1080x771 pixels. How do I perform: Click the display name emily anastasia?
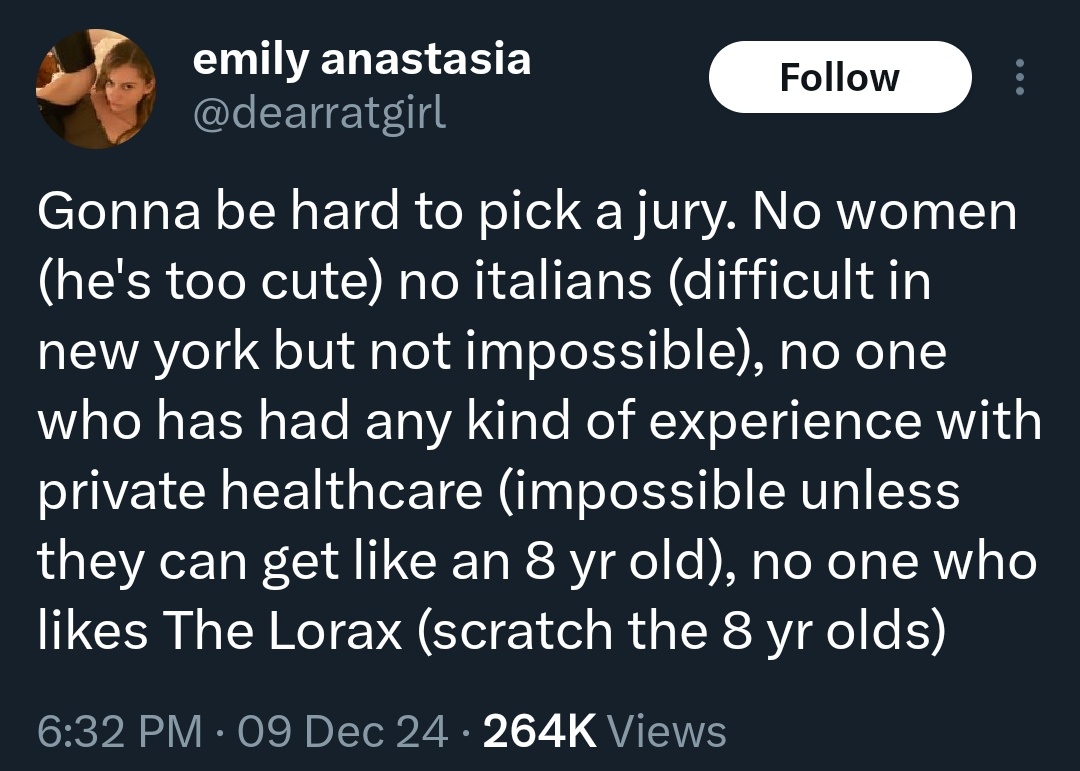click(362, 59)
